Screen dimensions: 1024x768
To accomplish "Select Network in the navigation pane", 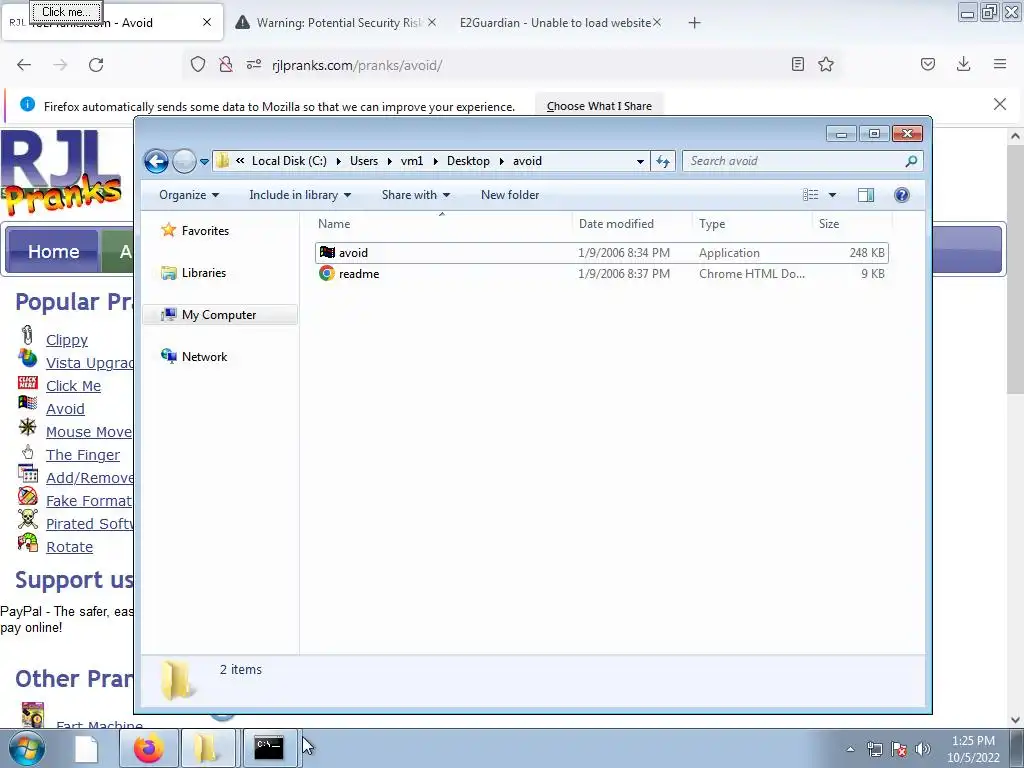I will [x=204, y=357].
